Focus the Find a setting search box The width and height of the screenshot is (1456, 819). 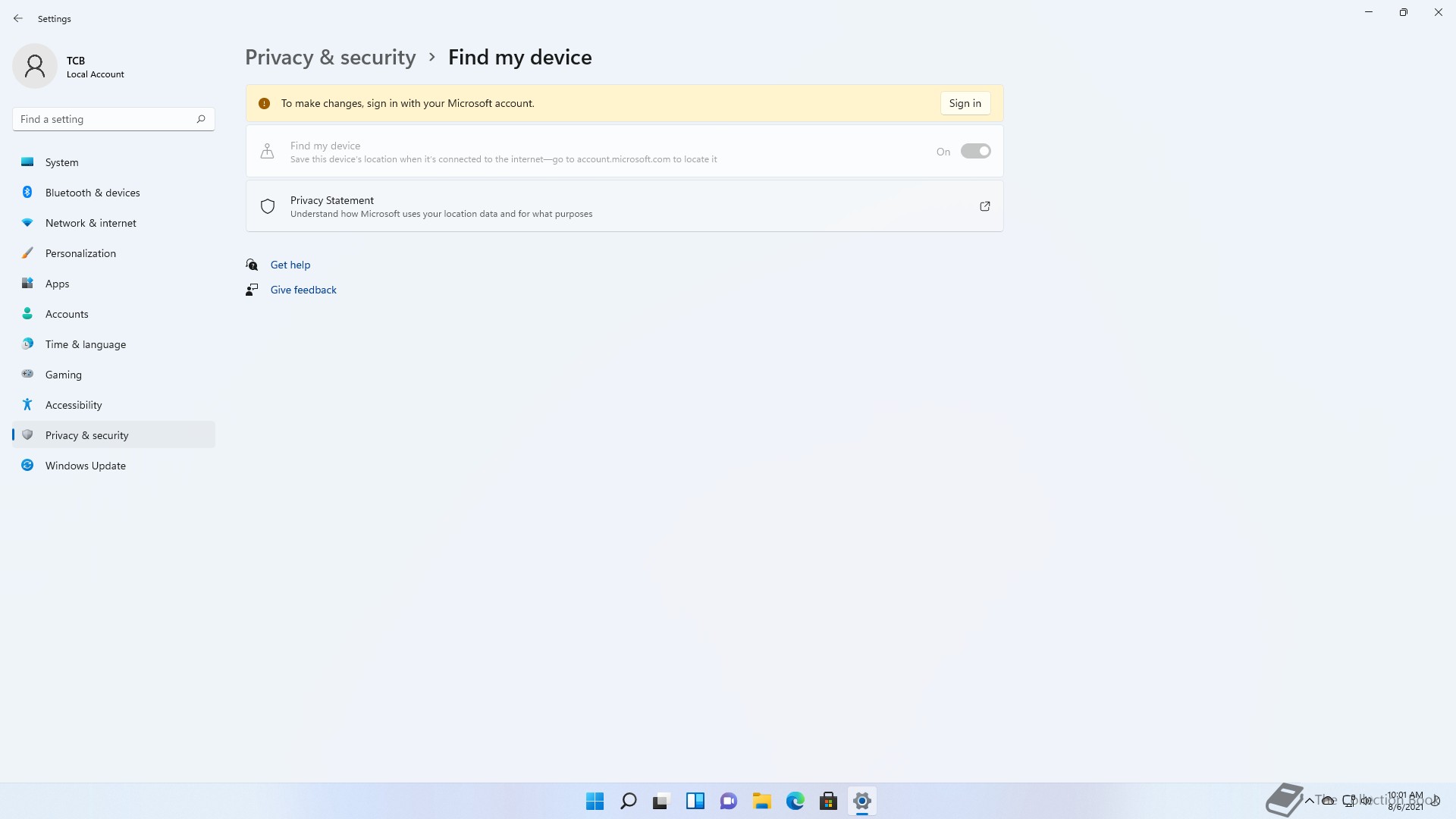pos(114,119)
